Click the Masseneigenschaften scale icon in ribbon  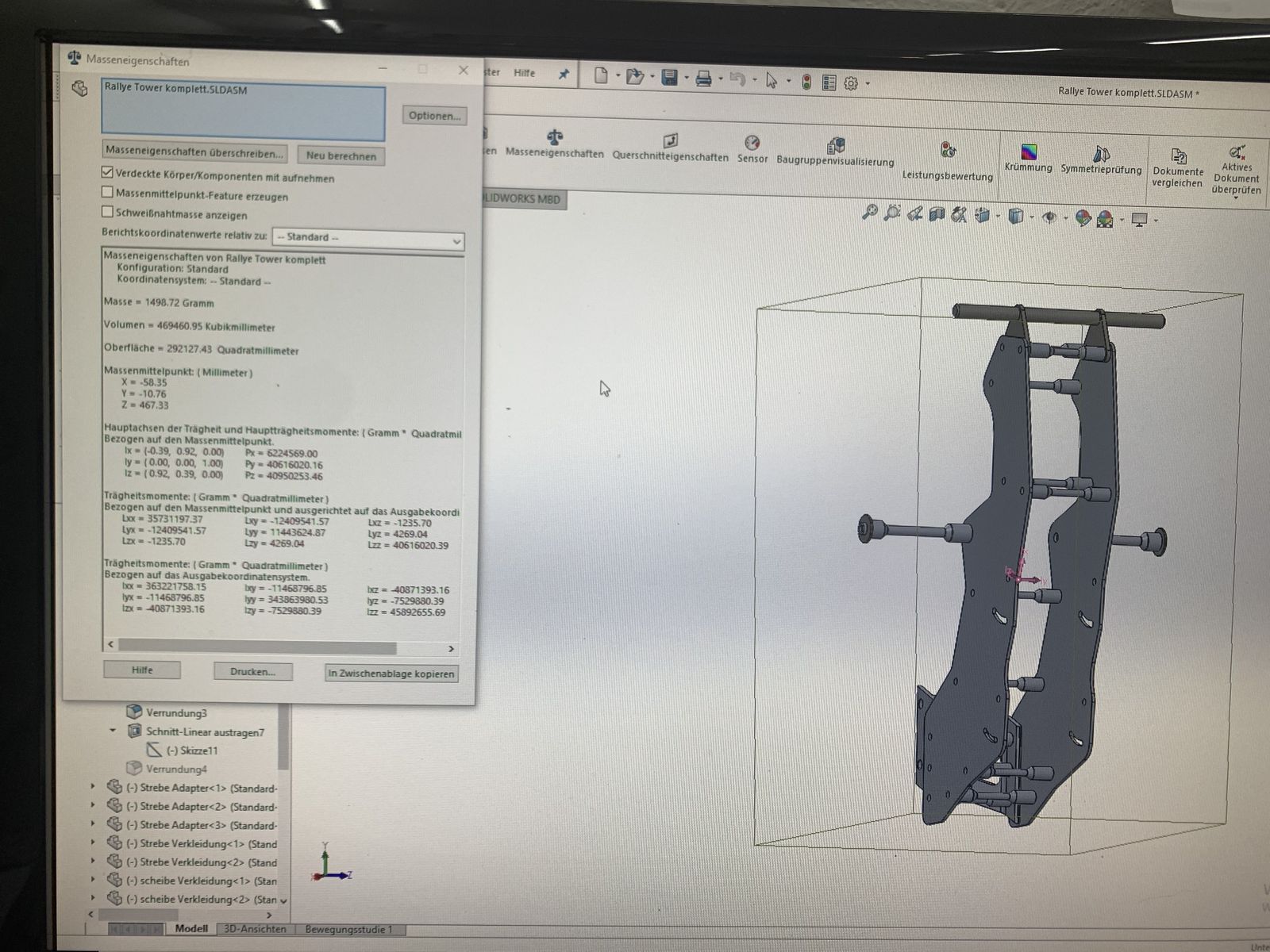click(555, 138)
